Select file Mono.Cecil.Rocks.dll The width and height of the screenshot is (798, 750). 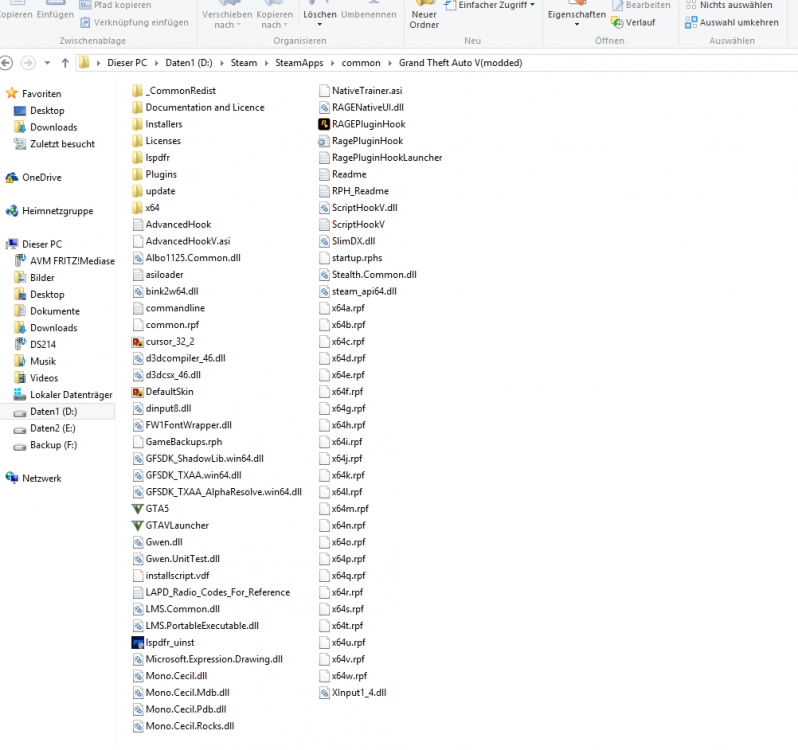click(183, 726)
